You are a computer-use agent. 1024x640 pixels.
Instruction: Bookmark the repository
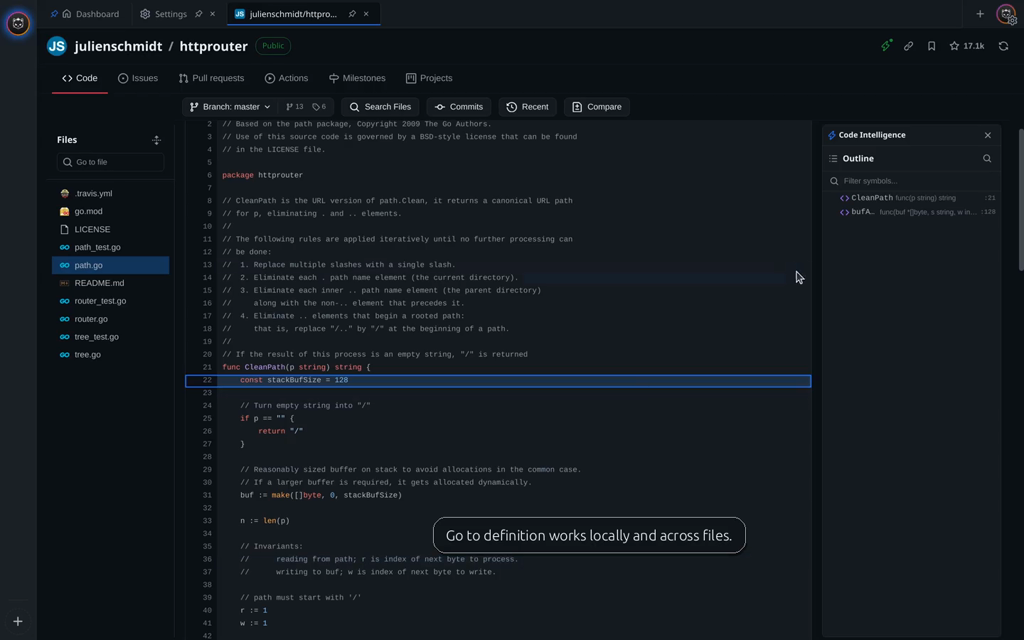pyautogui.click(x=931, y=46)
